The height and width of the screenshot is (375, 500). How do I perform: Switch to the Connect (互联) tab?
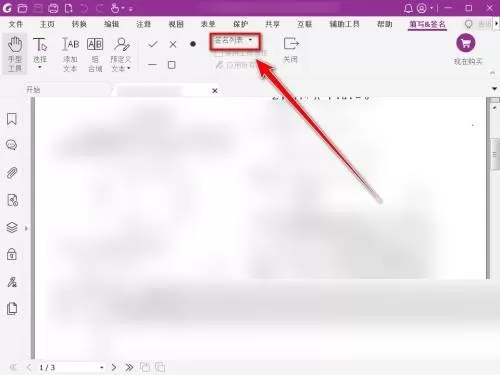tap(305, 24)
